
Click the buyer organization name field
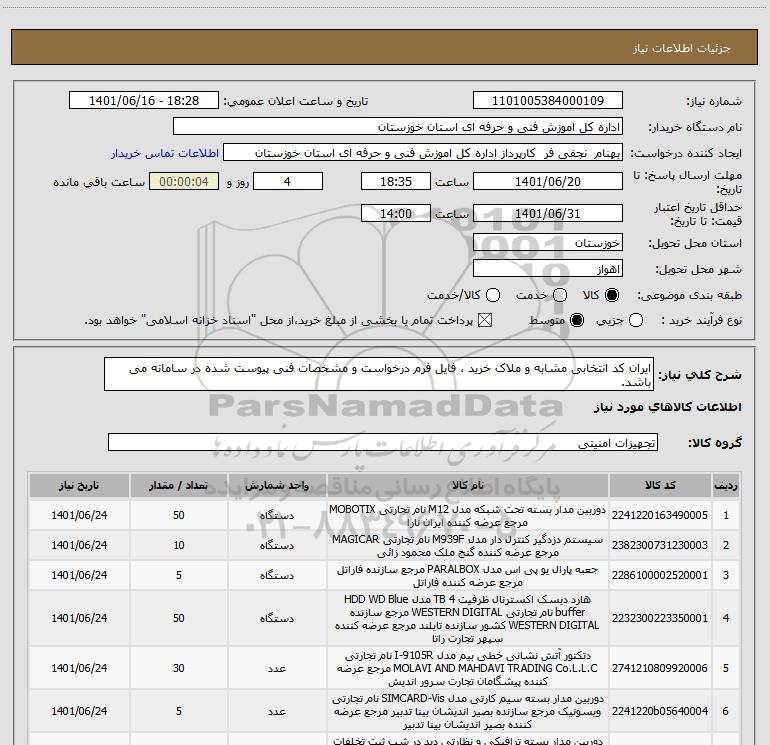(x=398, y=126)
